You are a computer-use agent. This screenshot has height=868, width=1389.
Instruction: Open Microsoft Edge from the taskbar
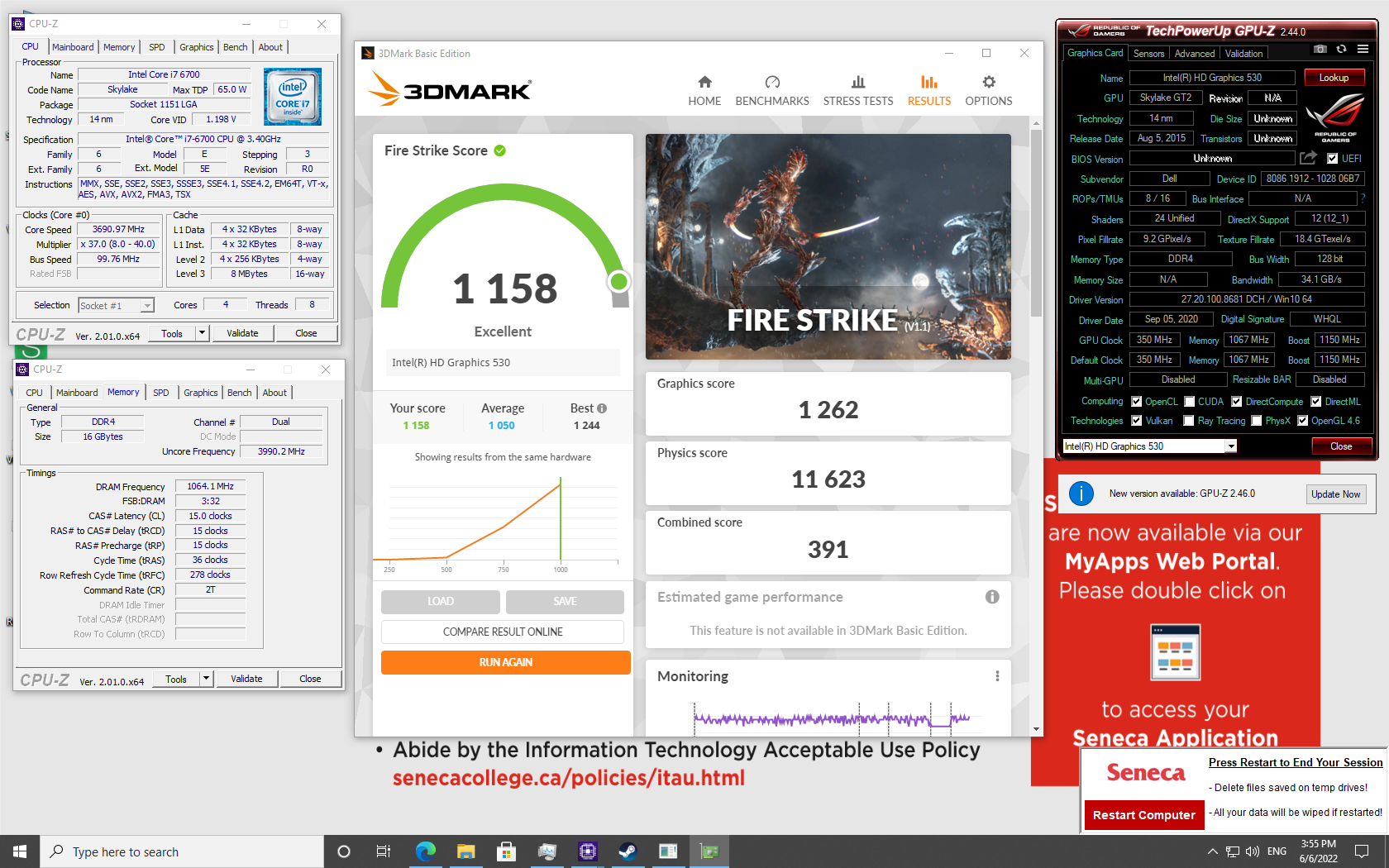(425, 851)
